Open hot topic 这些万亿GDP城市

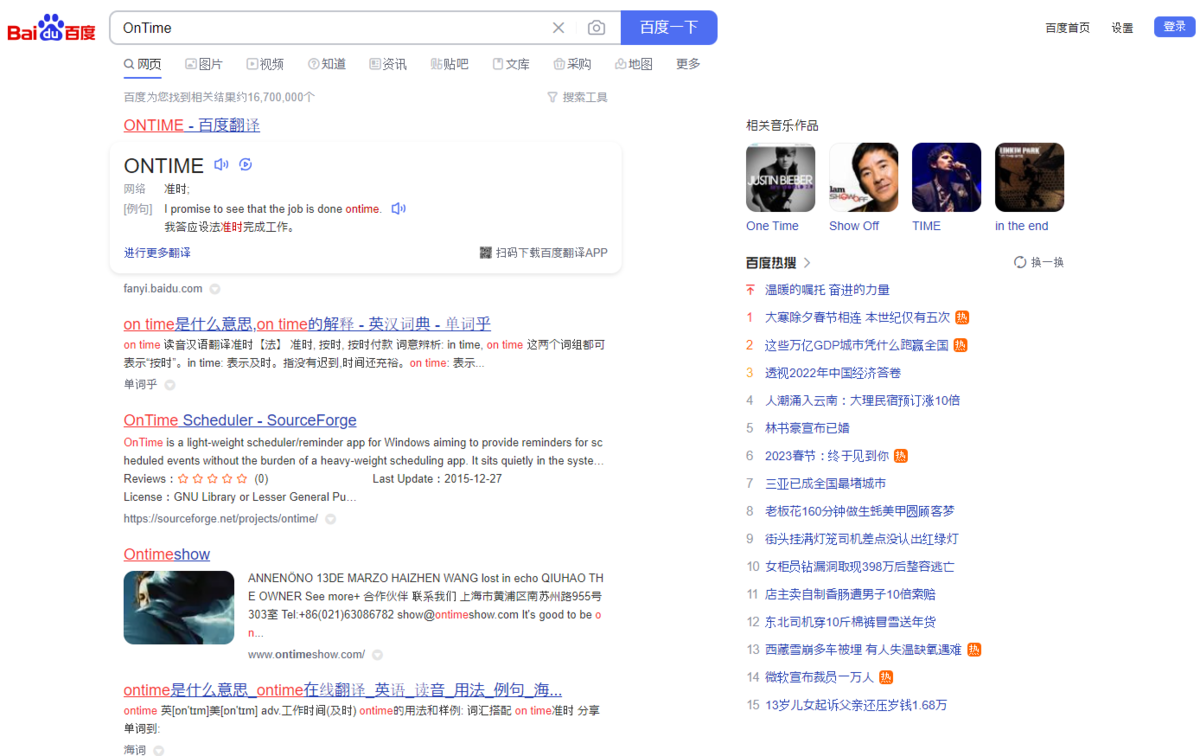856,345
